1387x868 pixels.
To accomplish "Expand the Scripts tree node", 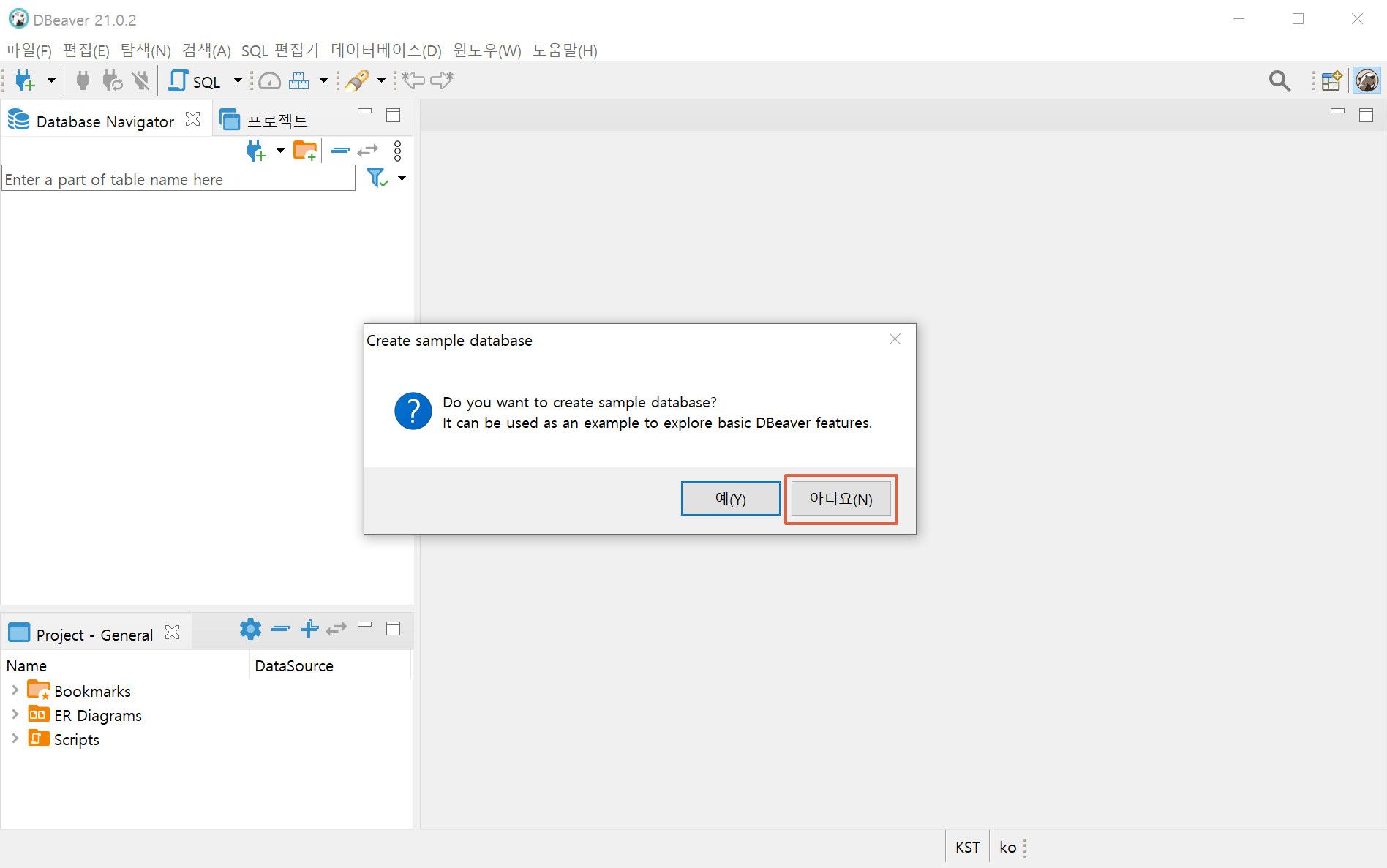I will 15,739.
